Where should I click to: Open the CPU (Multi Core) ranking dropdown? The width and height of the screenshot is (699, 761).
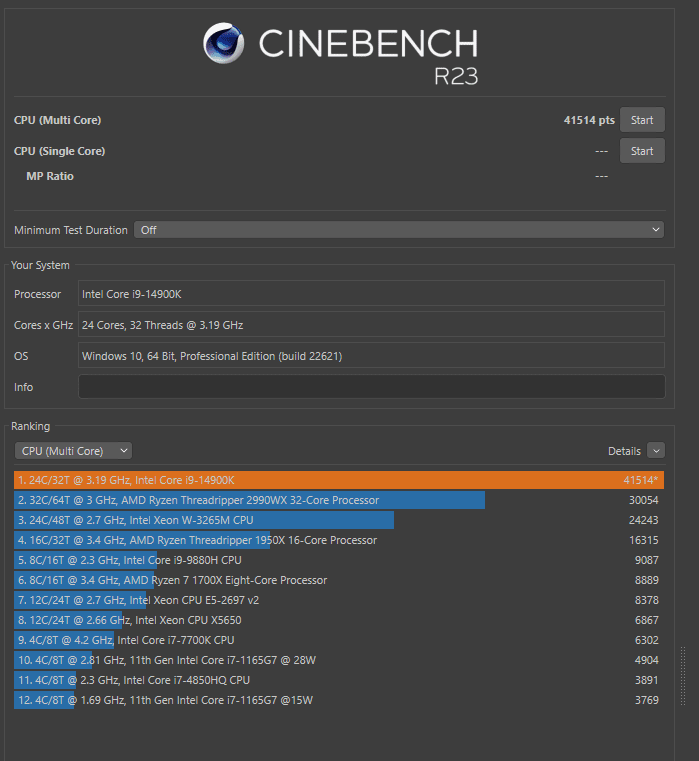coord(73,451)
